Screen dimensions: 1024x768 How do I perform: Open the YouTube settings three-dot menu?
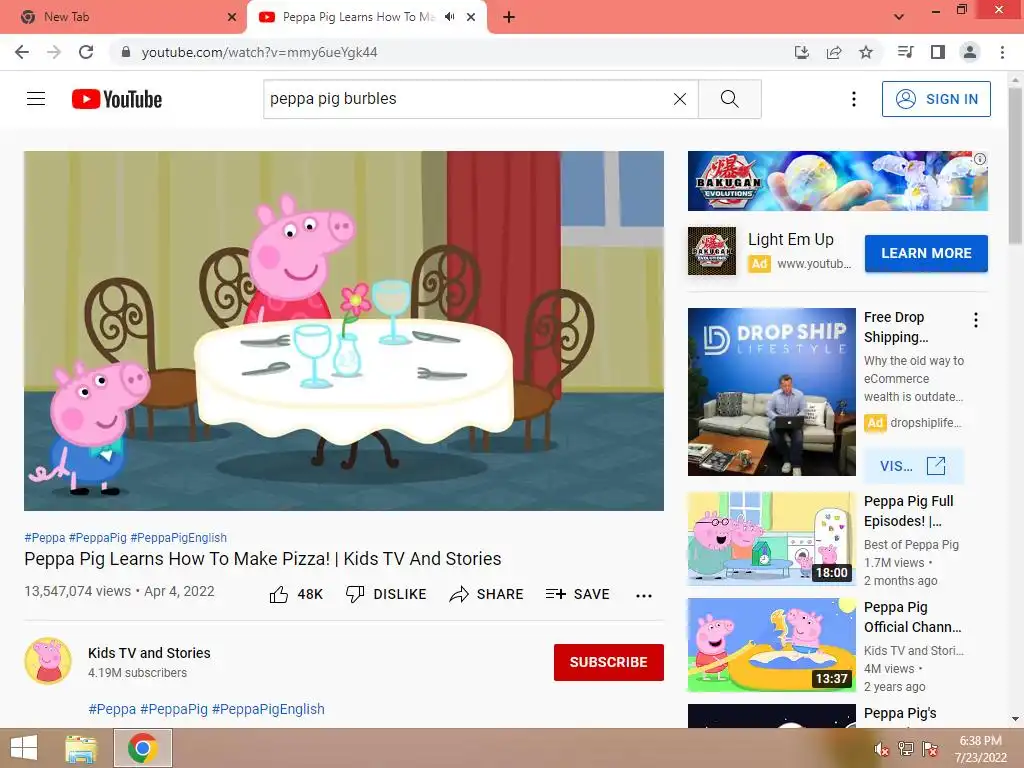(x=854, y=99)
